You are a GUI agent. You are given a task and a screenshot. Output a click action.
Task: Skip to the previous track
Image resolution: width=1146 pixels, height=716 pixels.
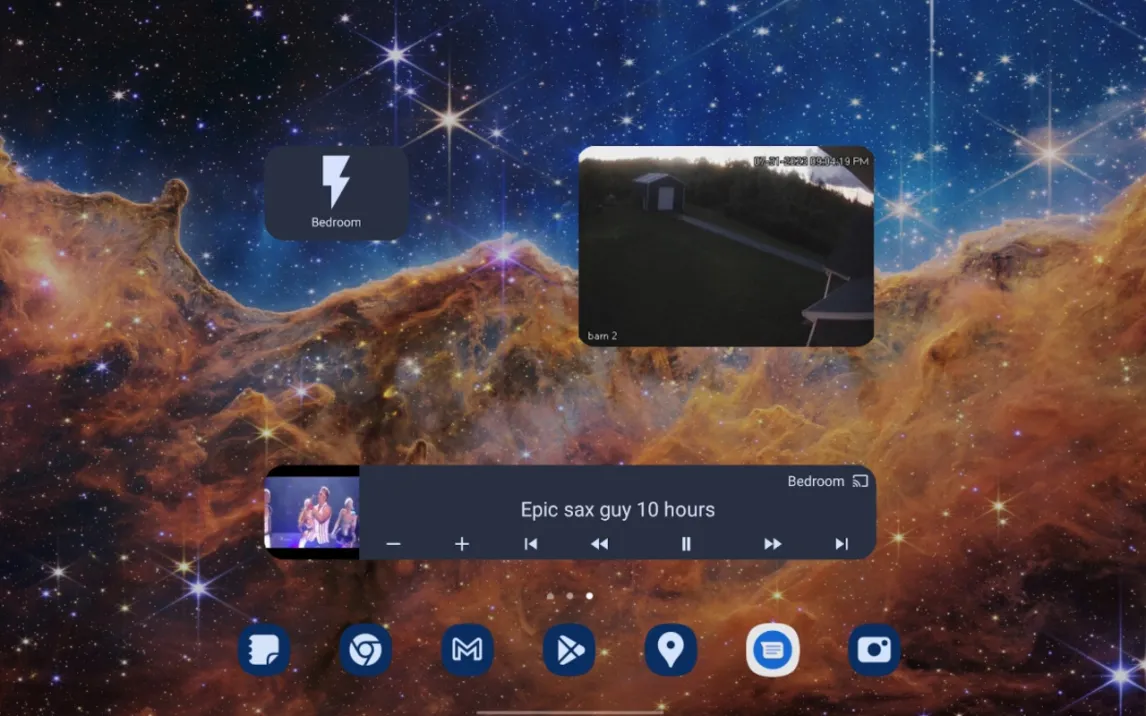point(531,544)
